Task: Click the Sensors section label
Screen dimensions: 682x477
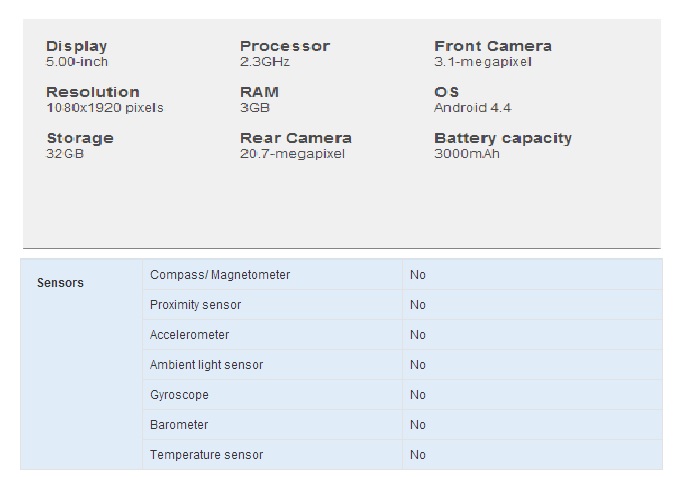Action: tap(60, 283)
